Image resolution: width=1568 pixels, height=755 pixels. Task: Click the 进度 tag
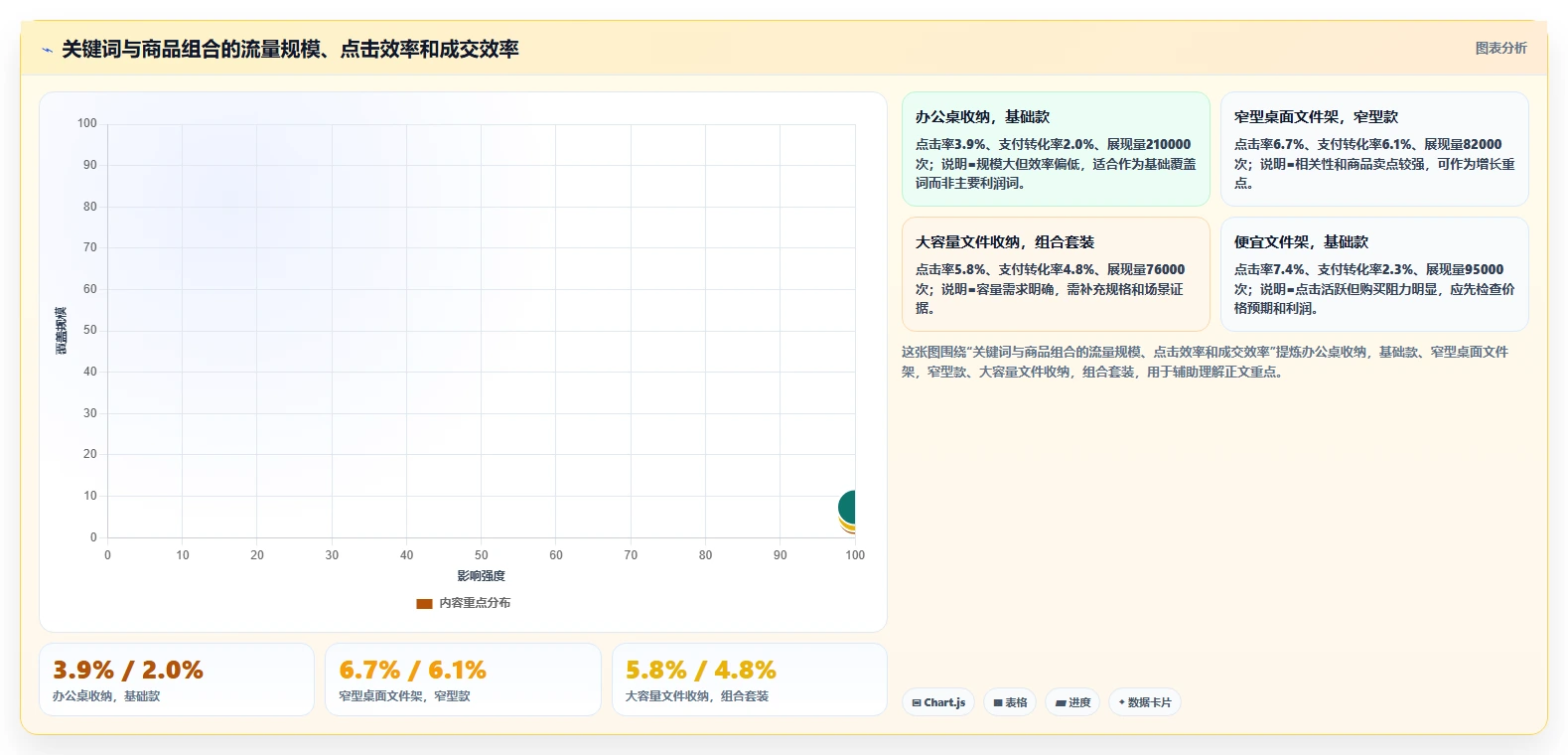(x=1072, y=702)
